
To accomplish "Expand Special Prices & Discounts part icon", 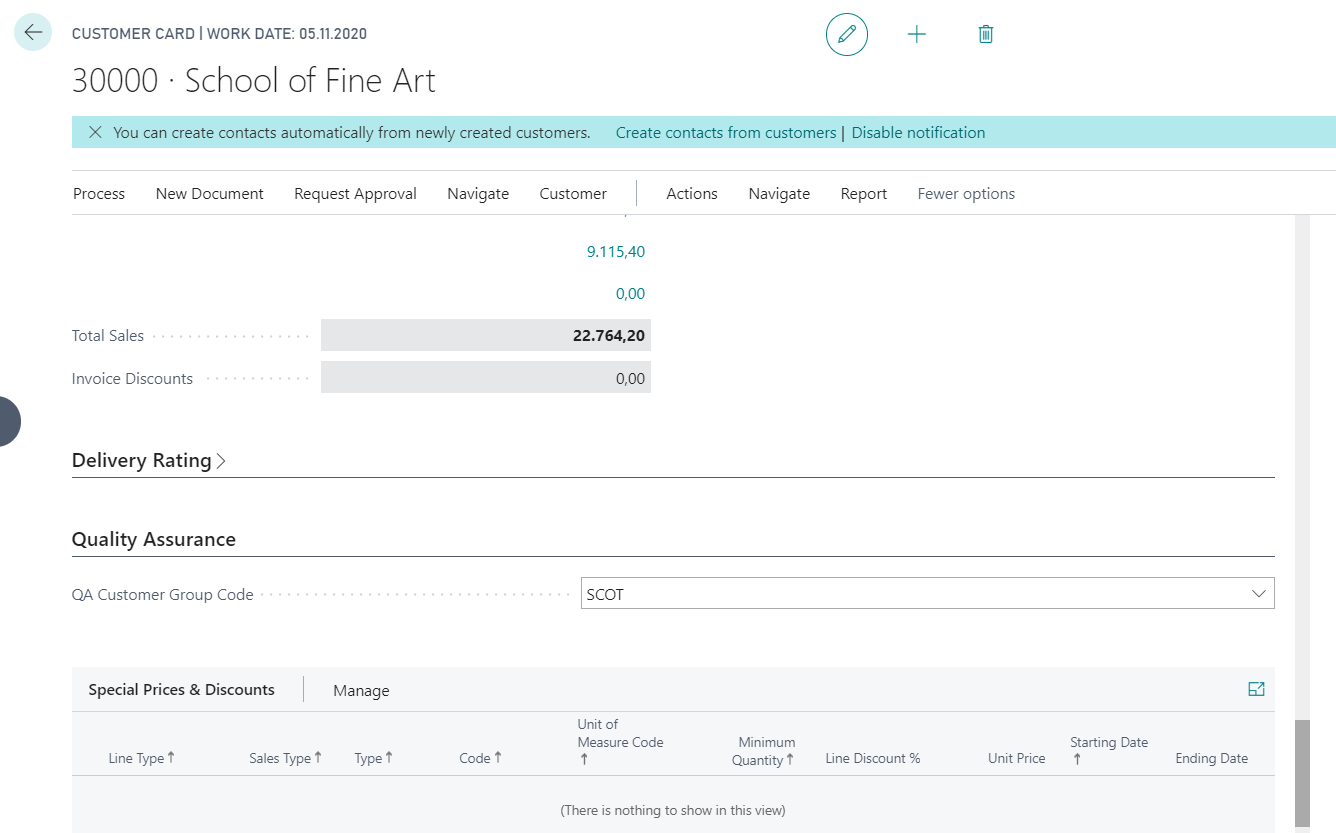I will (x=1256, y=689).
